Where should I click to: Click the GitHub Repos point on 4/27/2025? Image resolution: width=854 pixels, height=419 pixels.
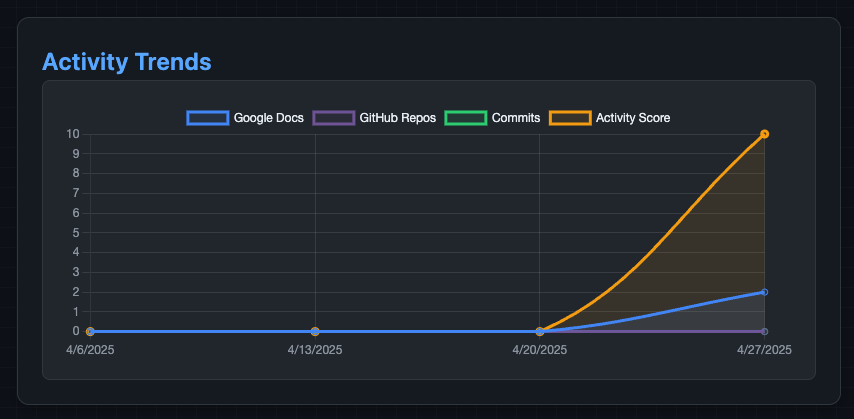(x=764, y=331)
